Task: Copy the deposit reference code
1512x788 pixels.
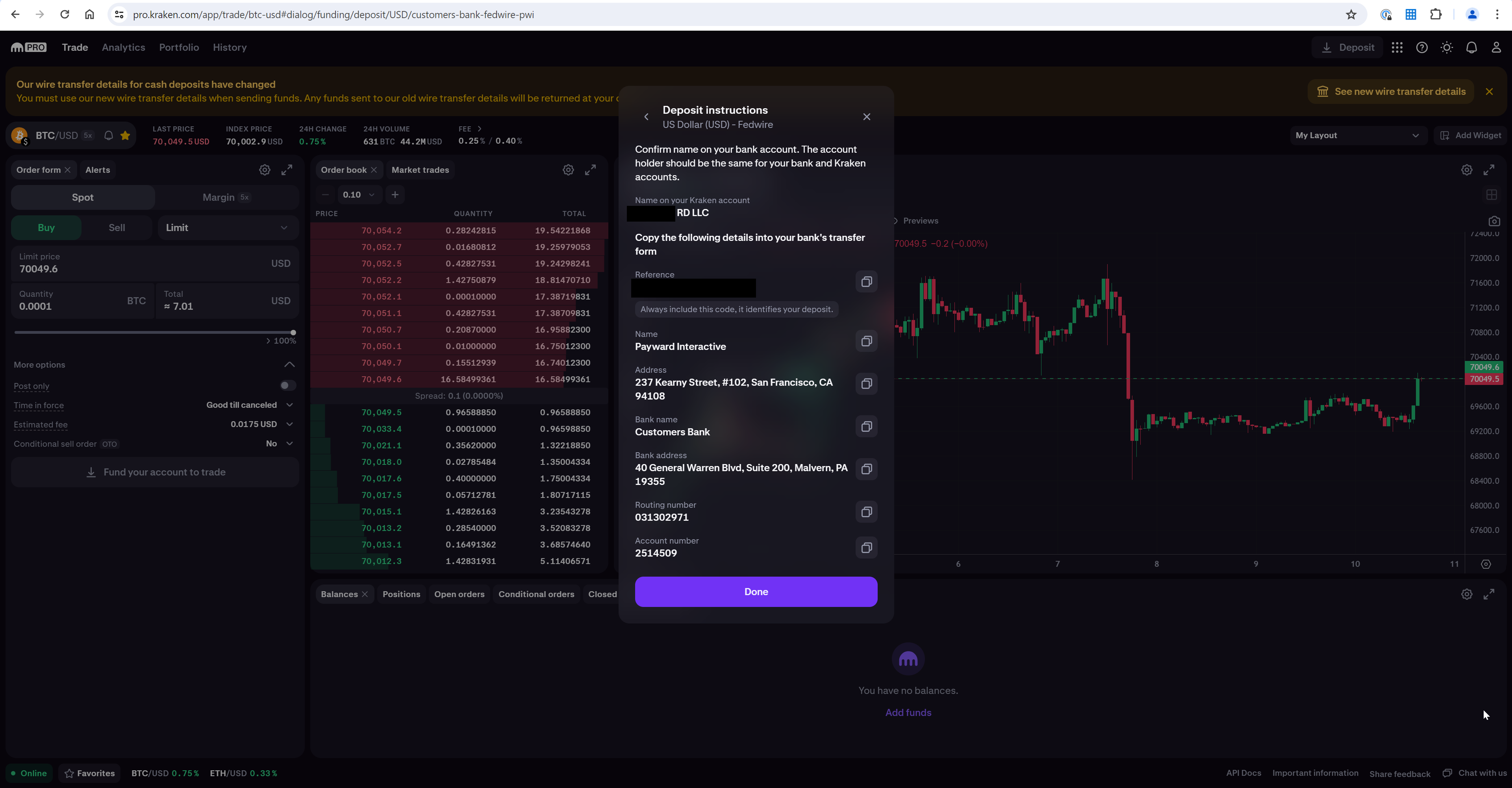Action: 866,282
